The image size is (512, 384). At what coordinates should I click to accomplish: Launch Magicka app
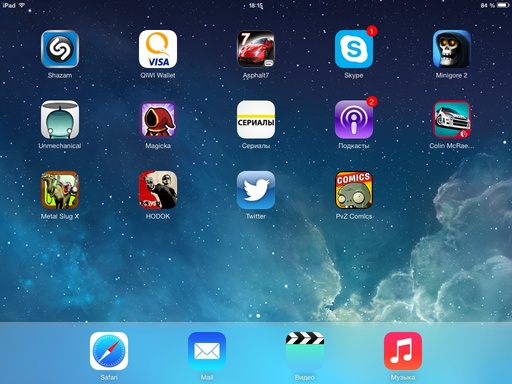(158, 119)
